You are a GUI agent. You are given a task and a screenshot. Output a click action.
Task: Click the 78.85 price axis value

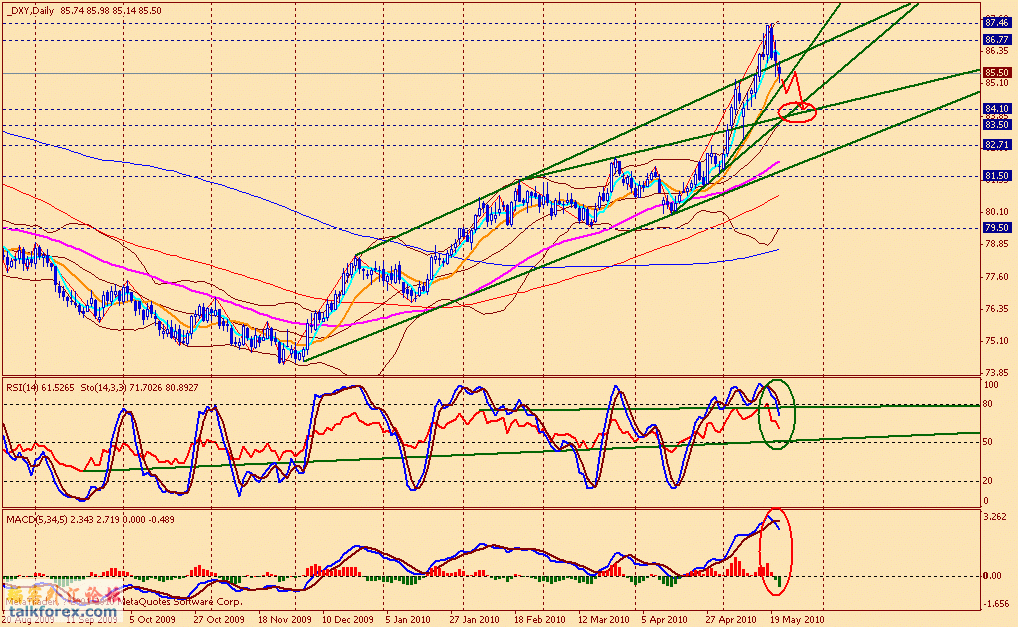(997, 244)
